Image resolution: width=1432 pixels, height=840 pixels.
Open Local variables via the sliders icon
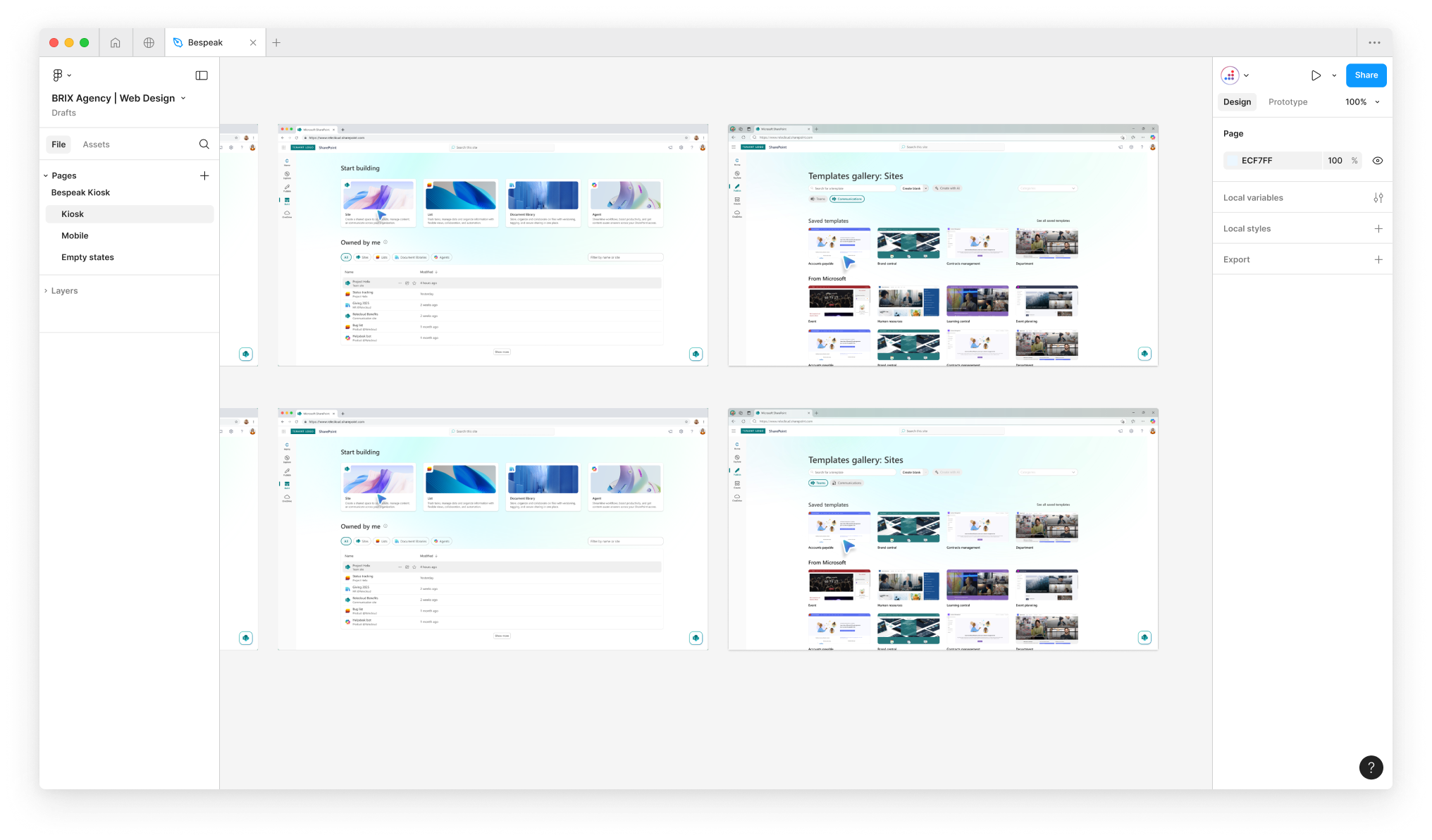pyautogui.click(x=1379, y=197)
